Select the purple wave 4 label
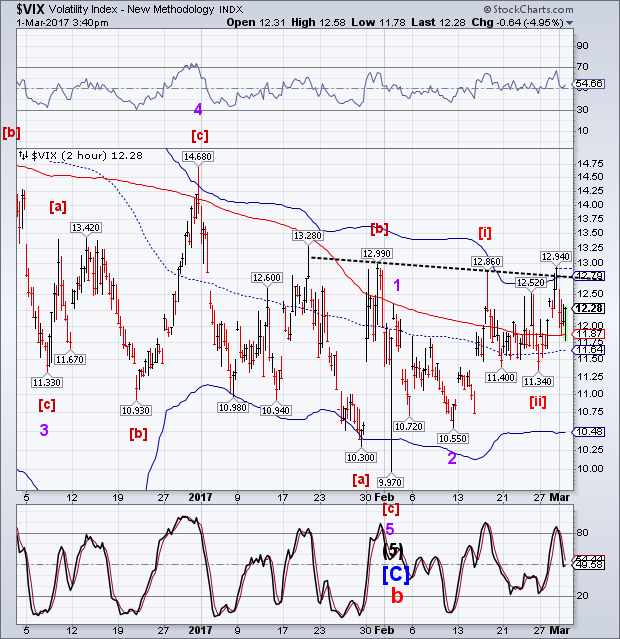 [x=198, y=109]
